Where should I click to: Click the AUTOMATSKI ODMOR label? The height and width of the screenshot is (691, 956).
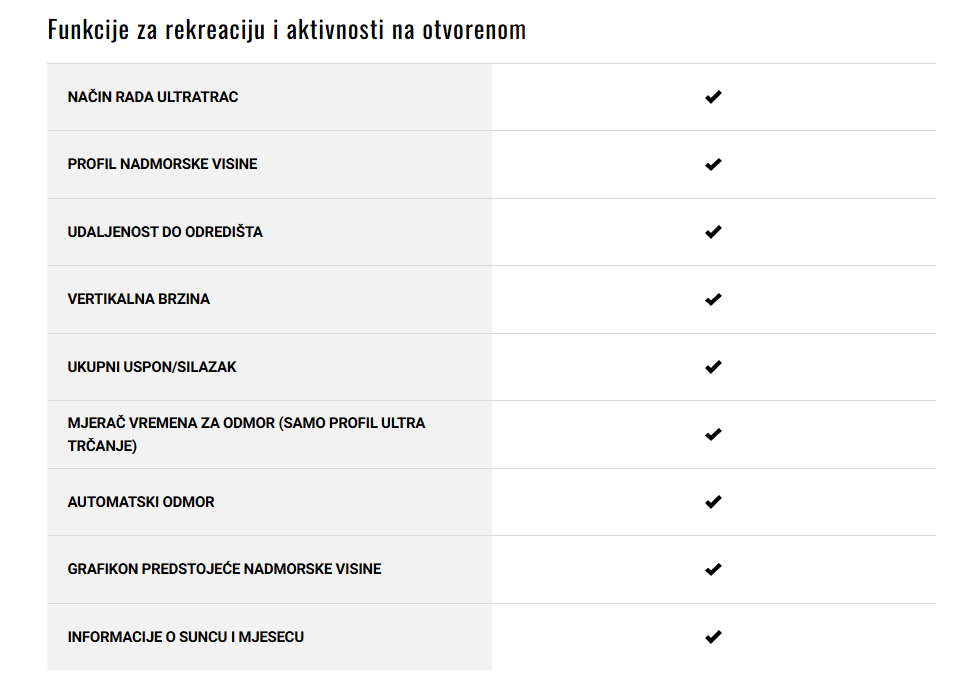141,502
